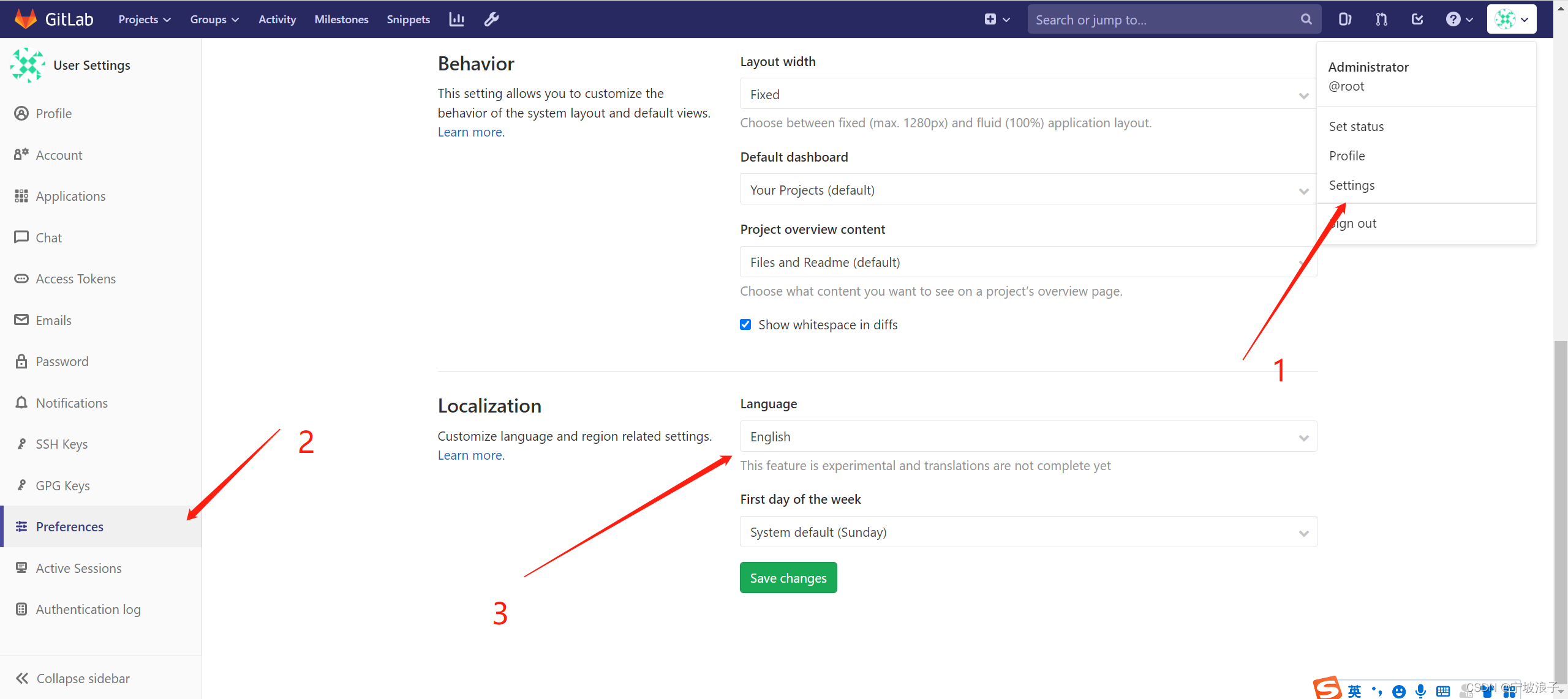Viewport: 1568px width, 699px height.
Task: Click Learn more under Localization
Action: pos(469,455)
